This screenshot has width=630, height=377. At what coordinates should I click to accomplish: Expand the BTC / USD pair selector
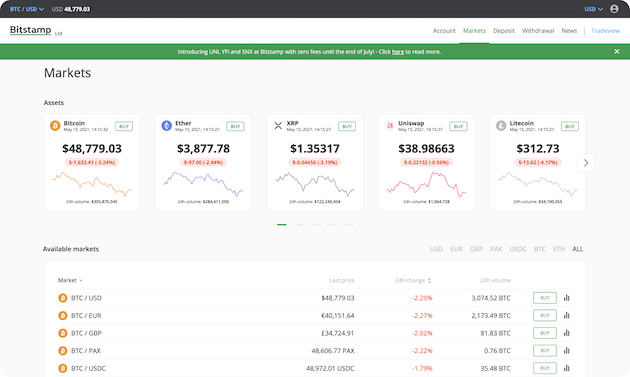(27, 9)
